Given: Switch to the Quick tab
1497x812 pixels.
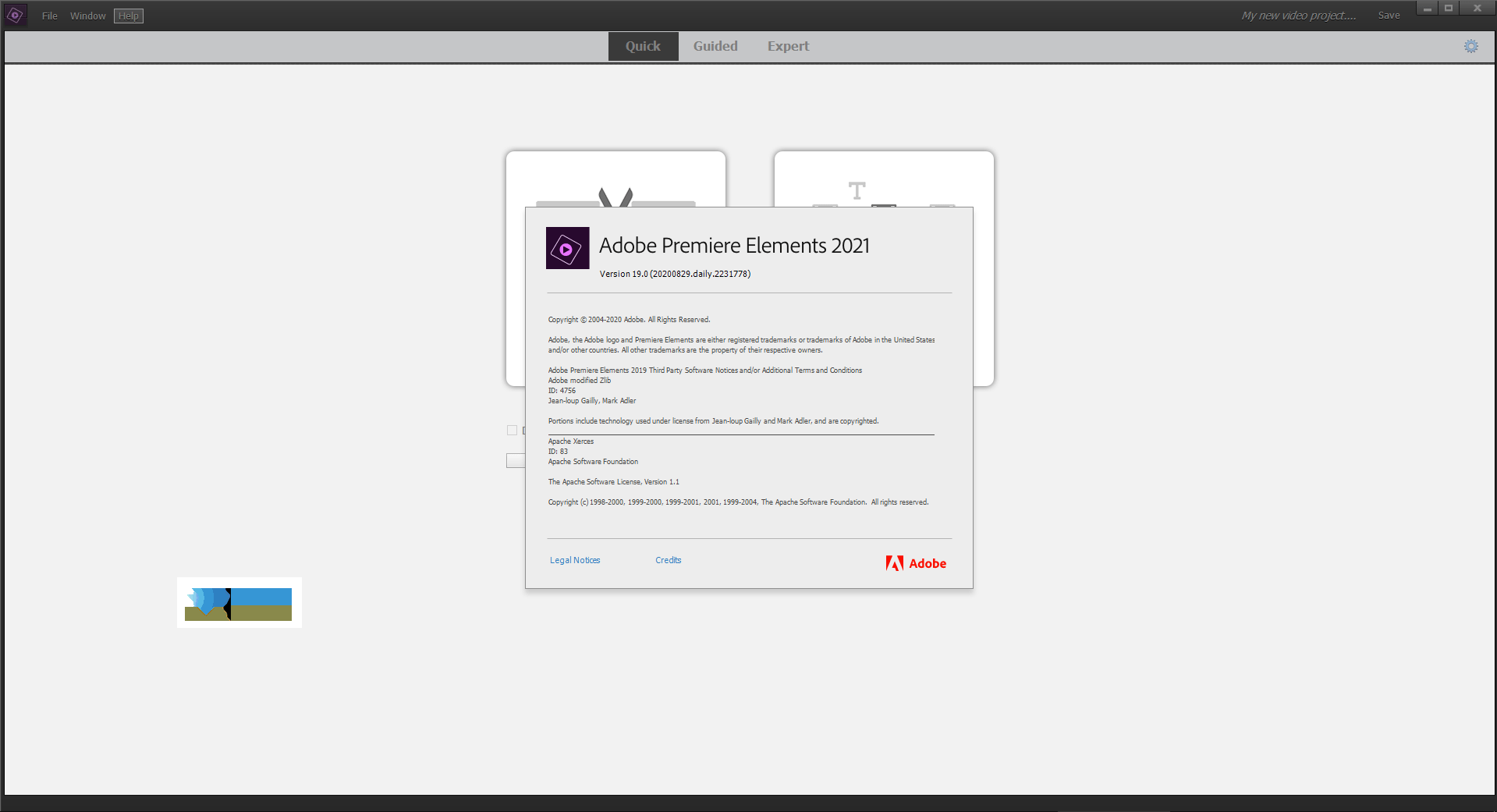Looking at the screenshot, I should coord(643,46).
